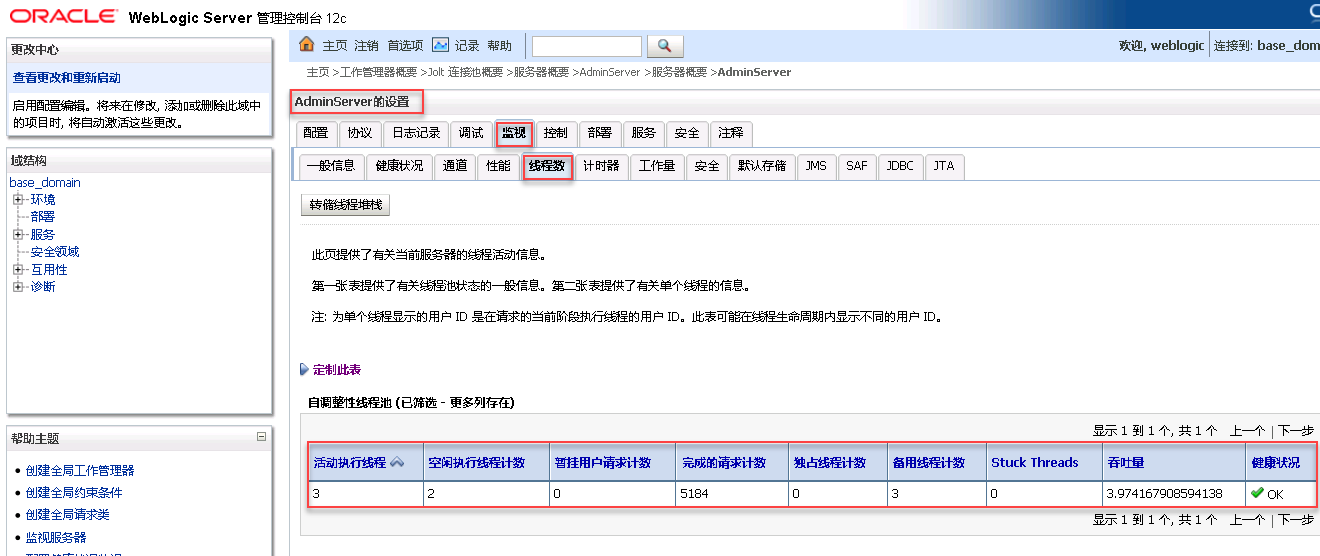Open the 健康状况 sub-tab
The height and width of the screenshot is (556, 1320).
point(399,166)
